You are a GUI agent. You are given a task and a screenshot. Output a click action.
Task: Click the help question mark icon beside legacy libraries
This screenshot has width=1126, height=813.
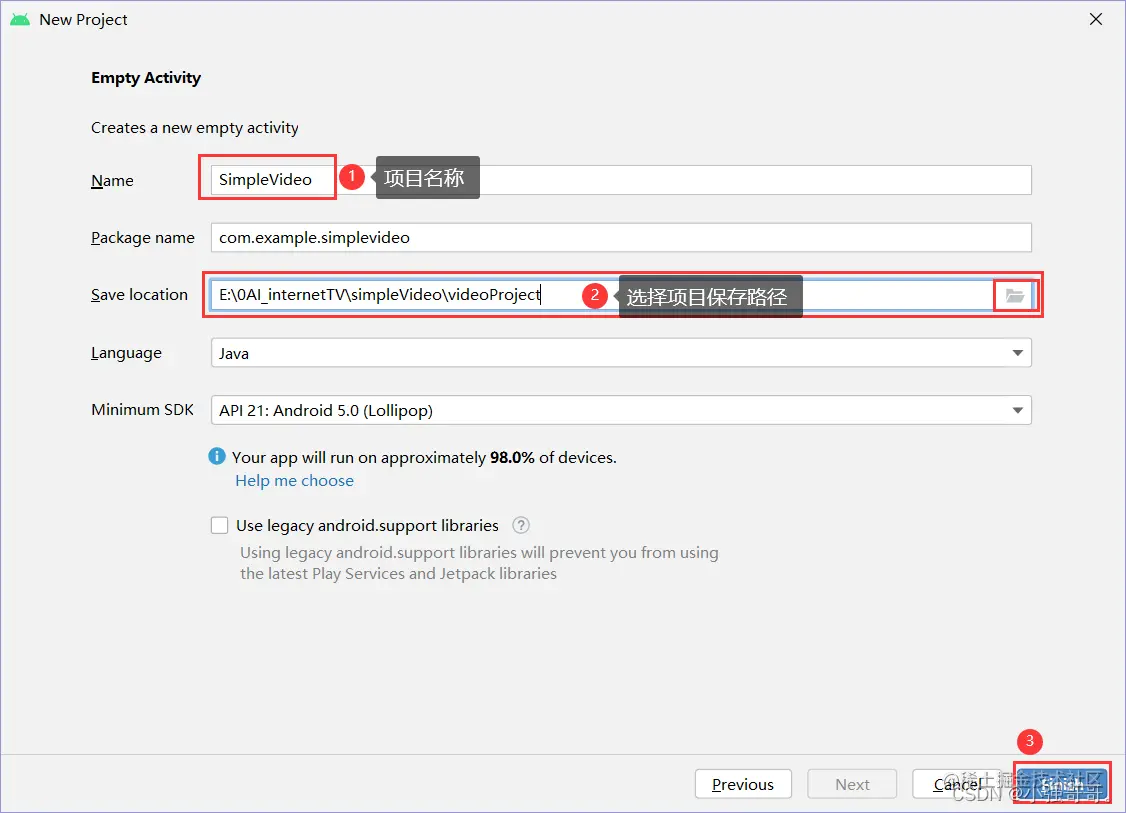521,525
